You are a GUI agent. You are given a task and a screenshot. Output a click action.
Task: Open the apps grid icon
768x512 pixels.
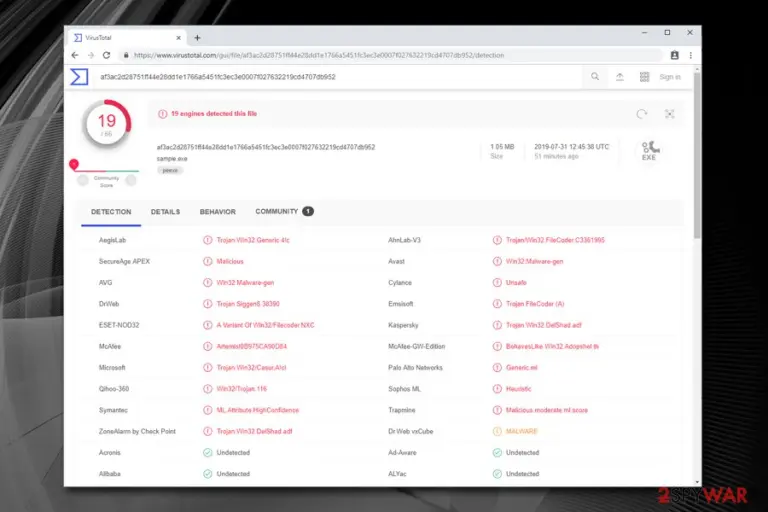[645, 77]
